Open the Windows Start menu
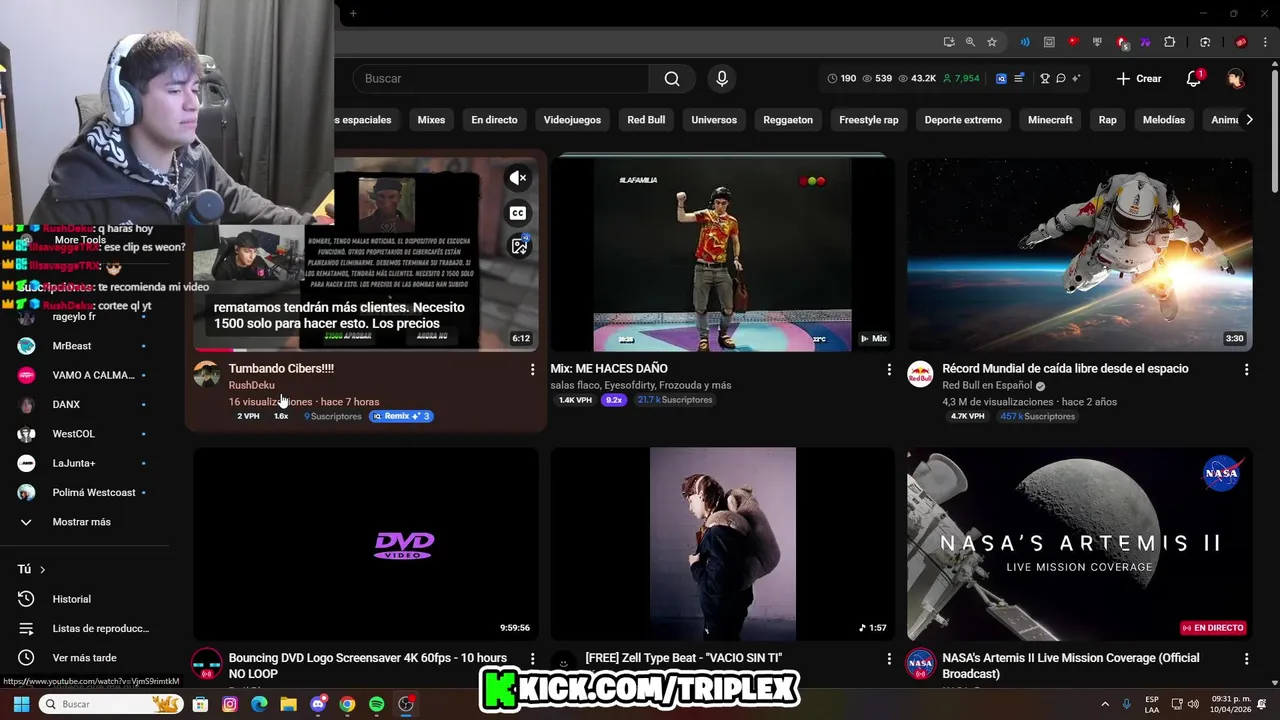 (x=21, y=704)
